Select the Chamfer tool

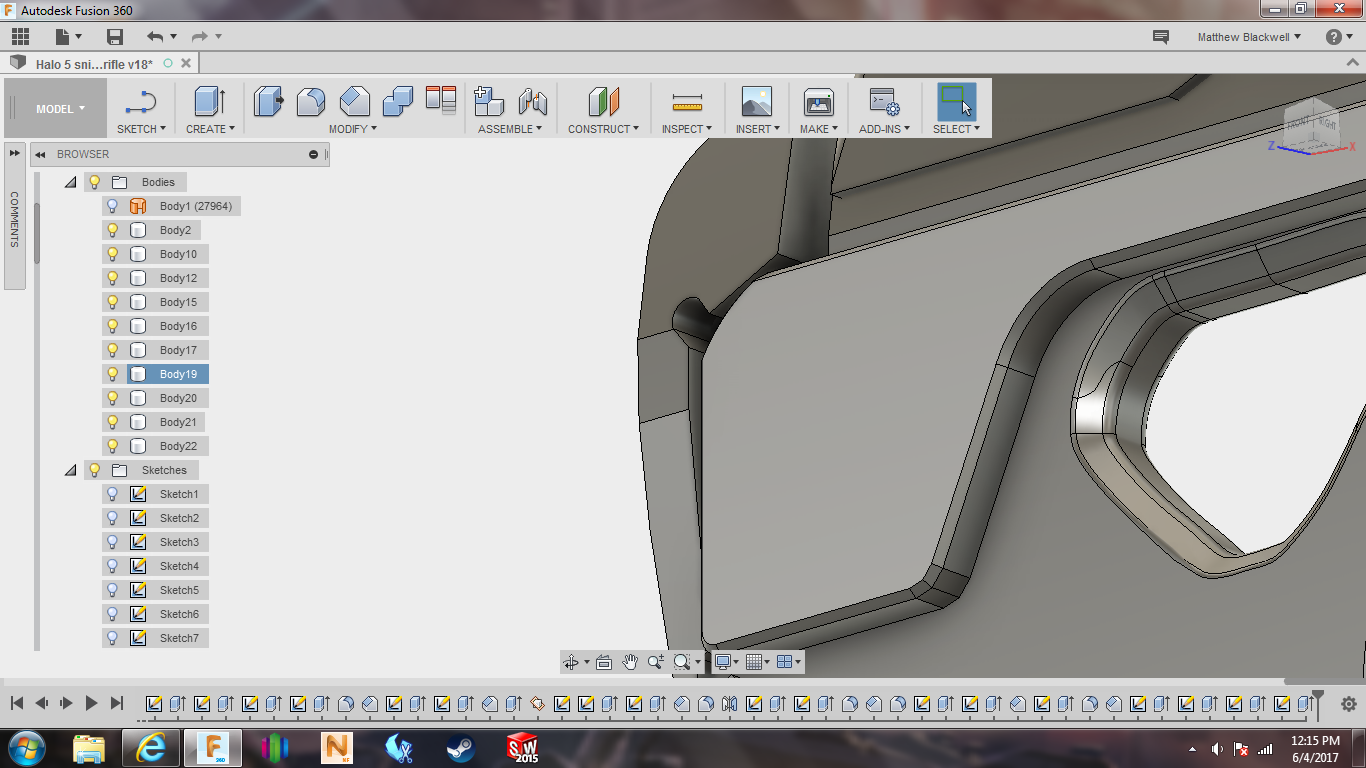[354, 101]
